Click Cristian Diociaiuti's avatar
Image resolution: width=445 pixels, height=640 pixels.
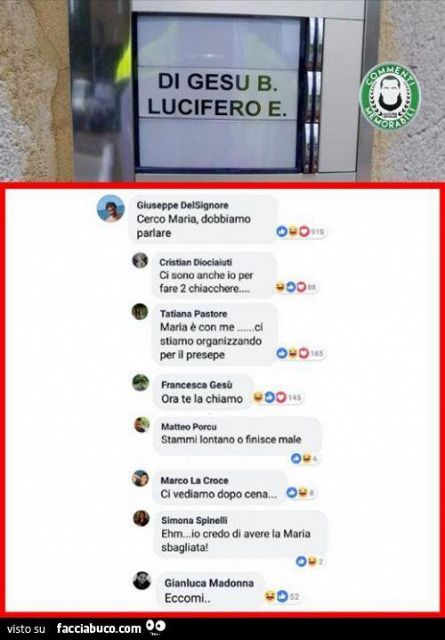click(140, 260)
